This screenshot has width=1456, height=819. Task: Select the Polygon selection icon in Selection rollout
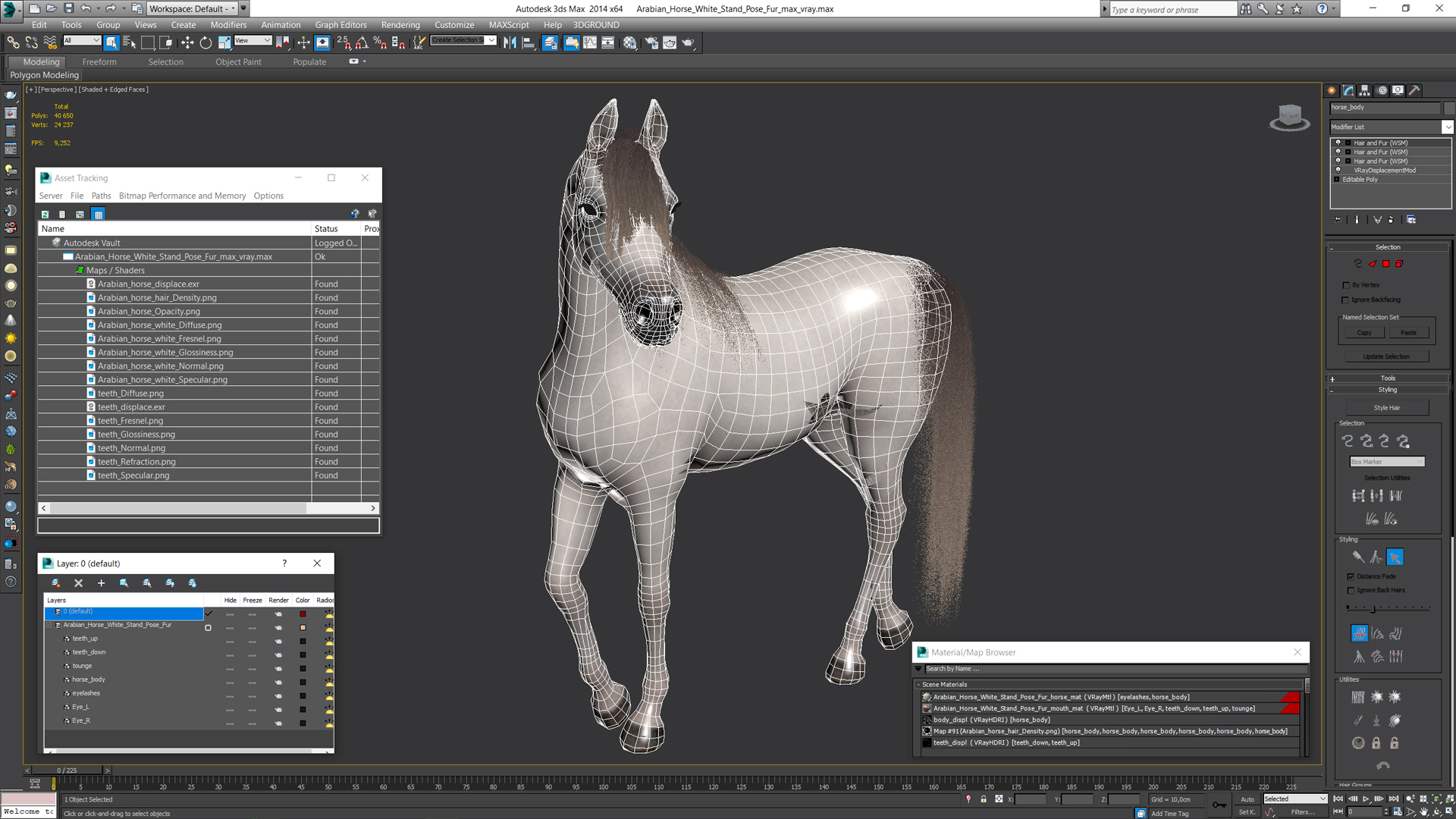pos(1386,264)
